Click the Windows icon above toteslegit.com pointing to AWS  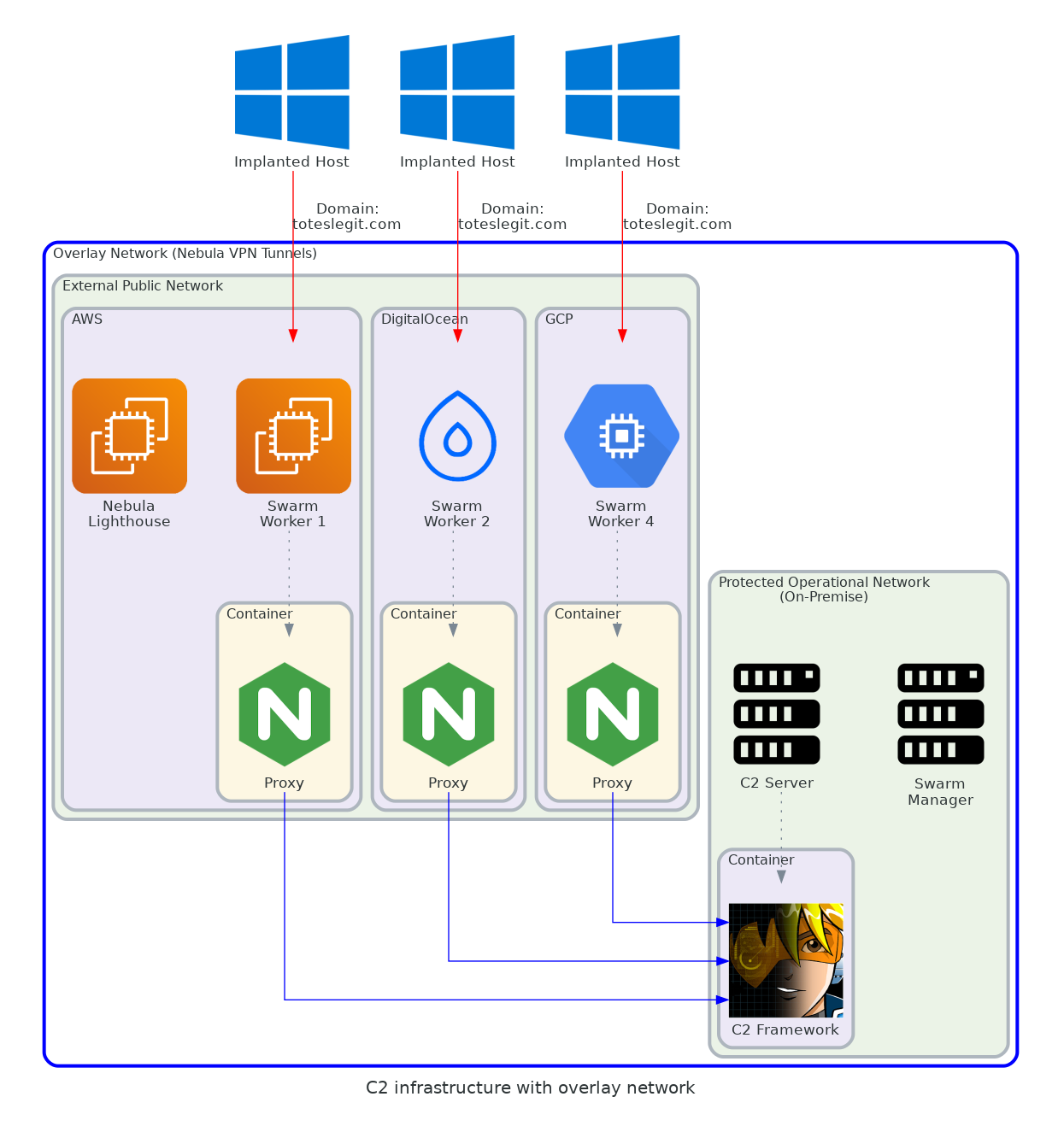pyautogui.click(x=292, y=92)
